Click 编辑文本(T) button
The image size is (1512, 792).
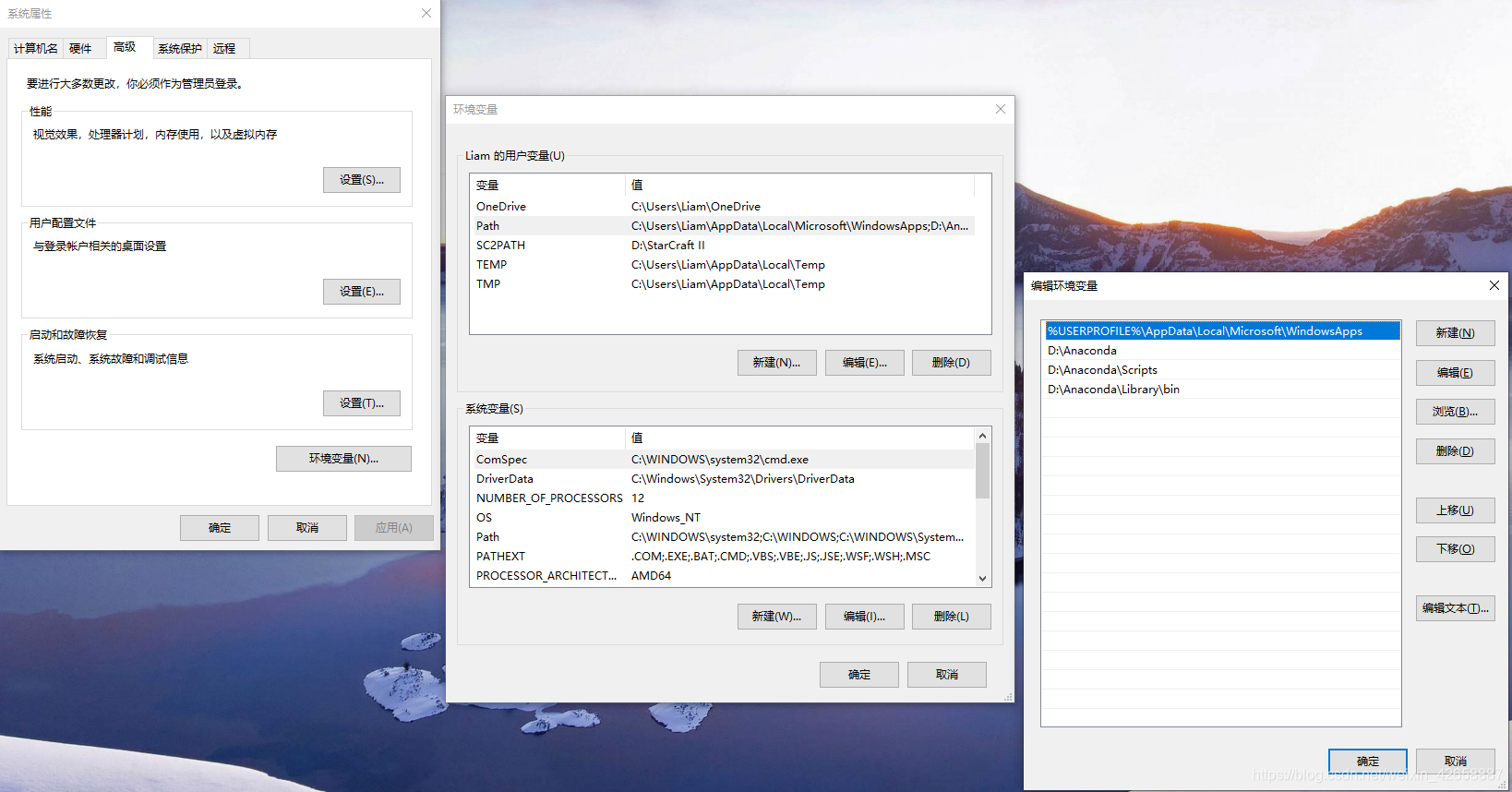[x=1456, y=608]
